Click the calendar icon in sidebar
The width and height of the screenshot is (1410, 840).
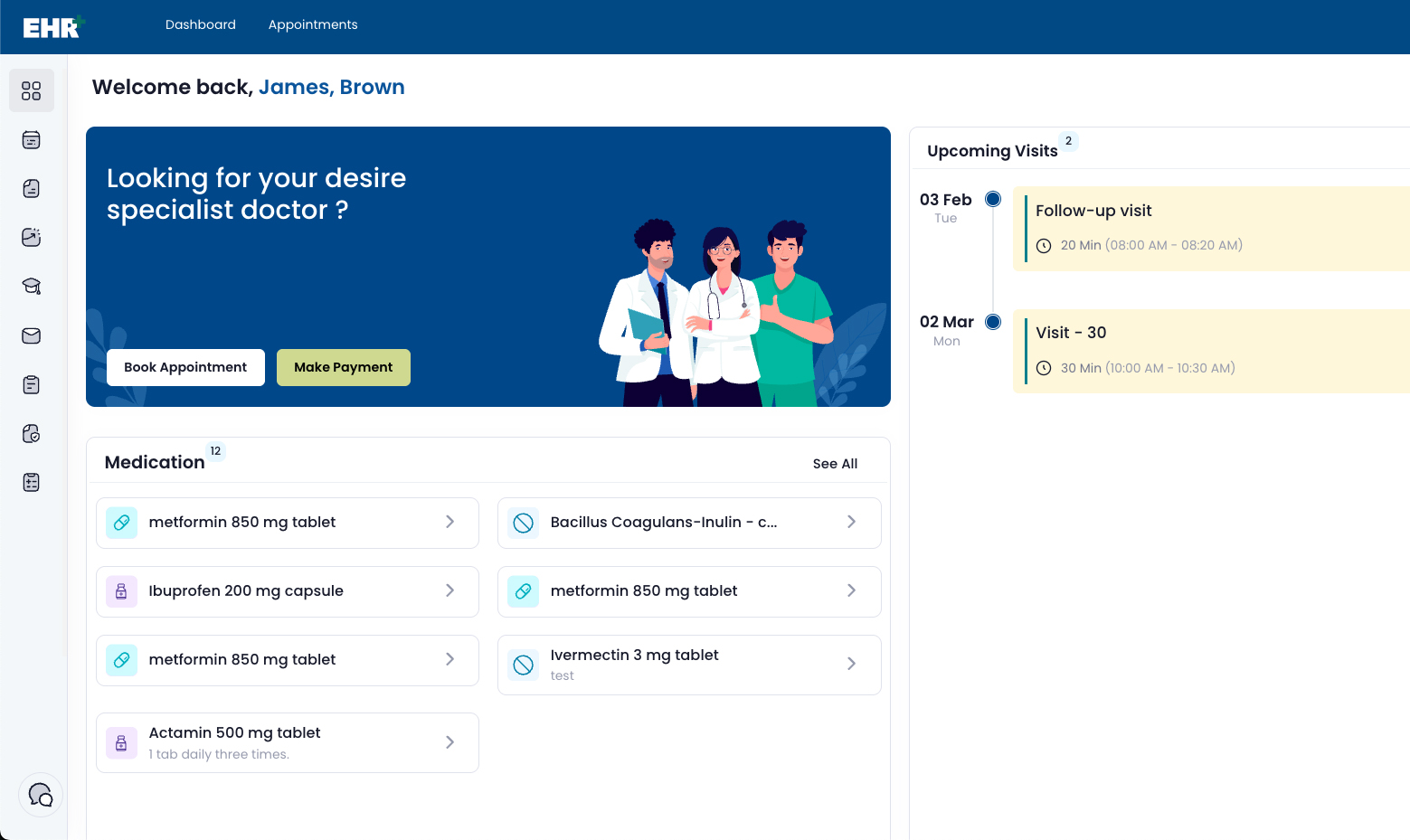(32, 140)
